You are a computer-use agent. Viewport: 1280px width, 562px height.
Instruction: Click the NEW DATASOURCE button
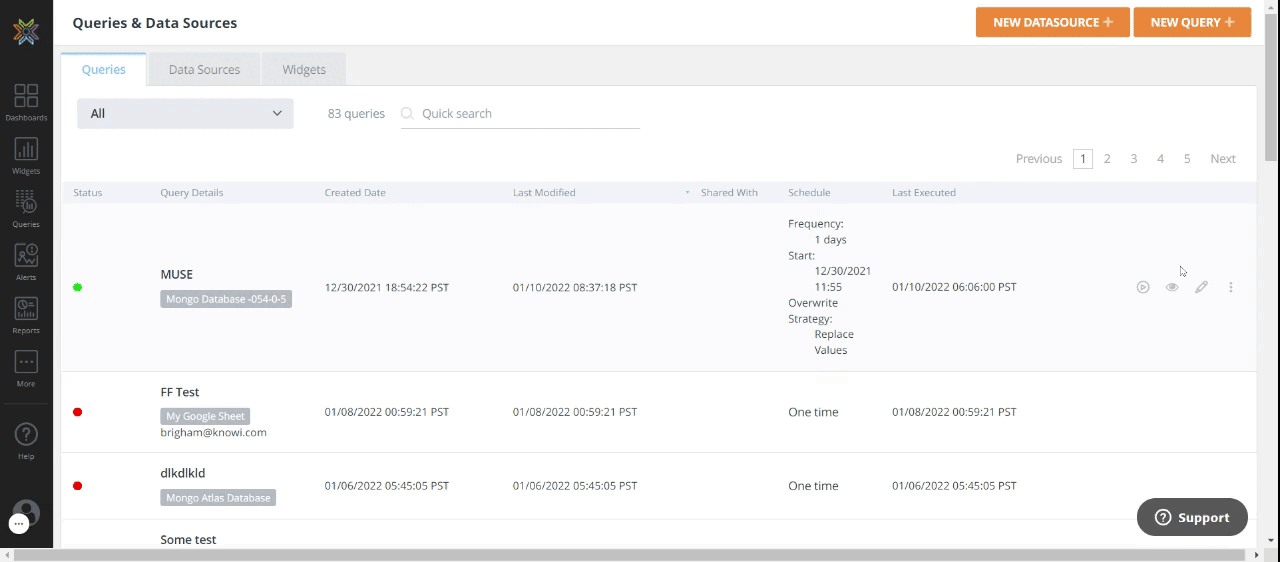(x=1052, y=22)
